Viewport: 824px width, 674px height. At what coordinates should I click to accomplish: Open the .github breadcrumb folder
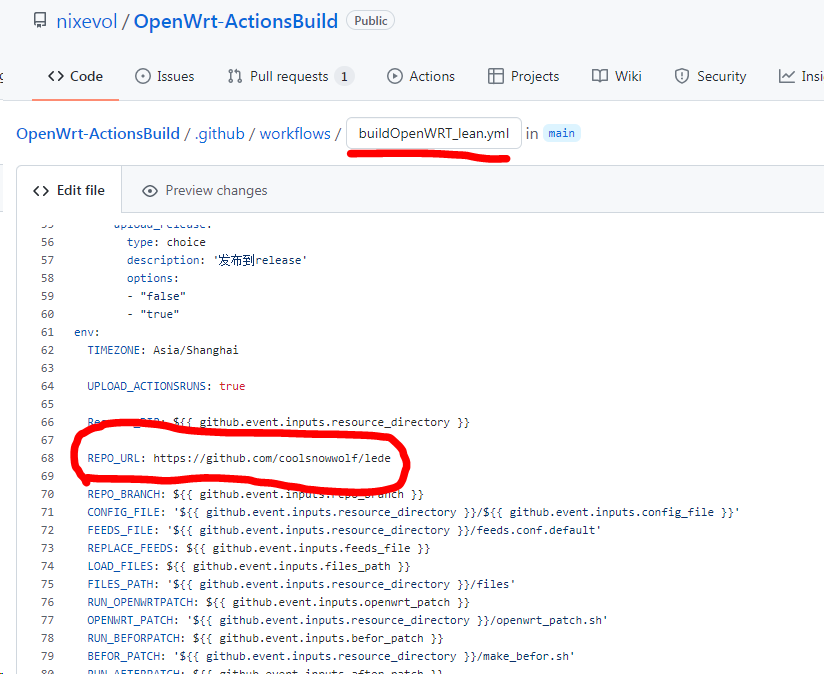pos(220,133)
